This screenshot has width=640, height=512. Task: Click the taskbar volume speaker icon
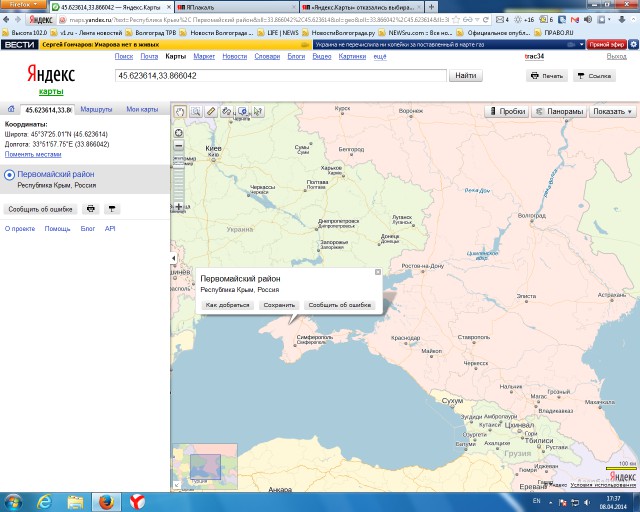(587, 502)
